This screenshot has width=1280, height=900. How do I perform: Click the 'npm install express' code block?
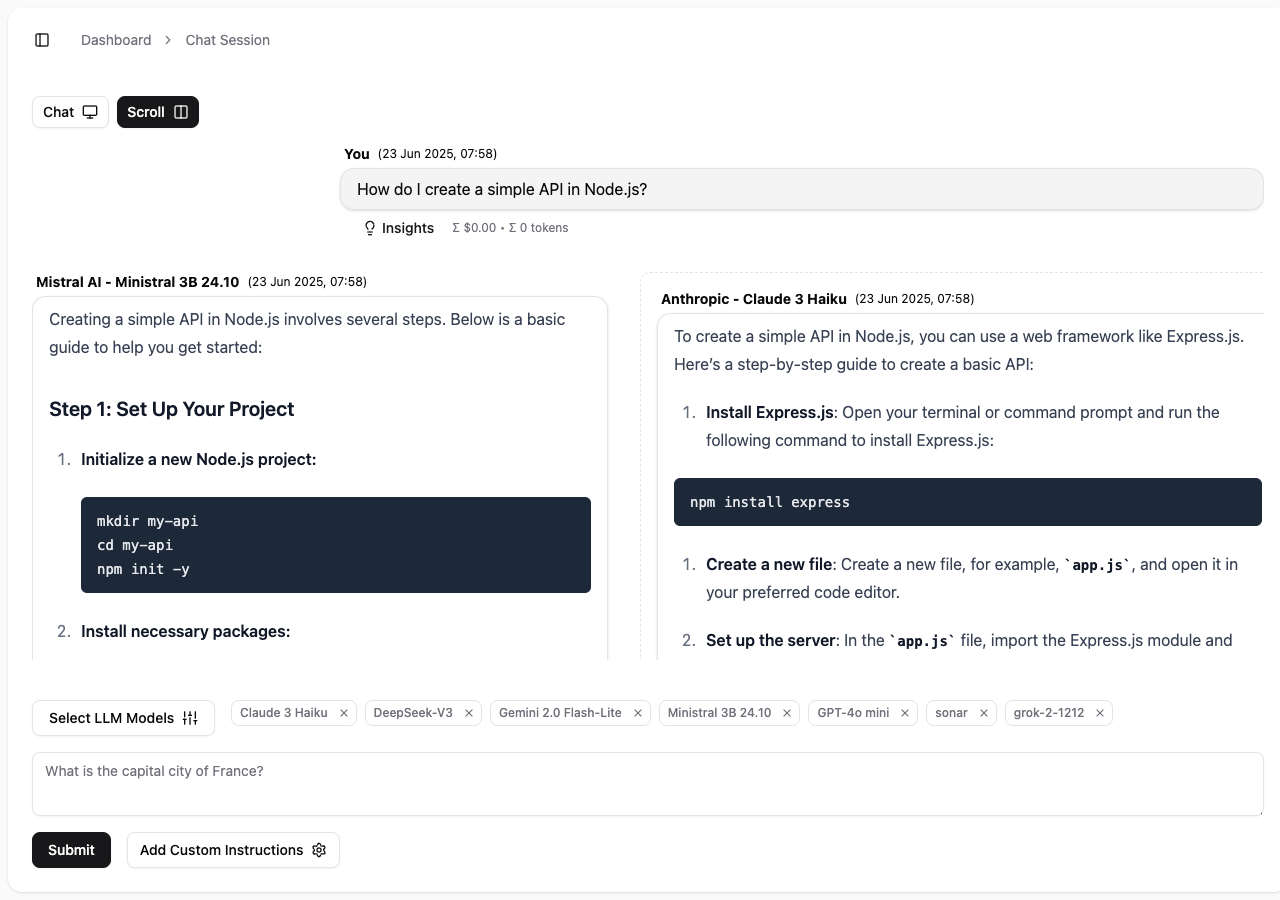click(968, 502)
